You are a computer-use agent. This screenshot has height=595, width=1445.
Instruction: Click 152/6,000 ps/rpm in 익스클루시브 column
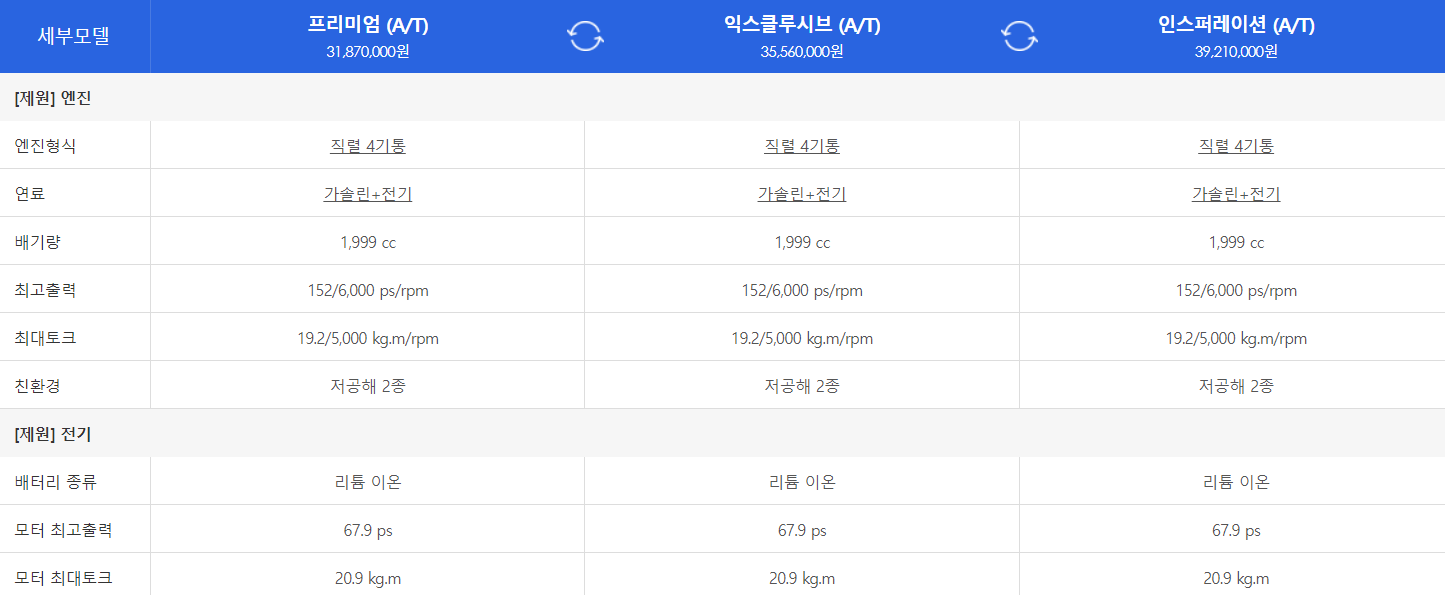(802, 291)
